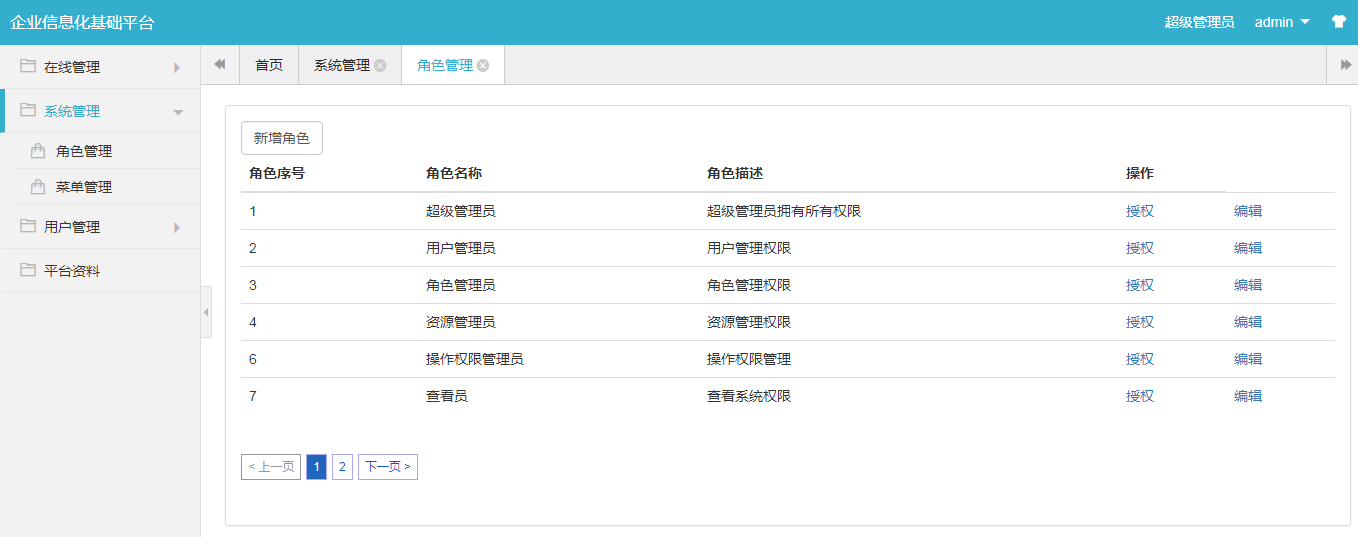Click 超级管理员拥有所有权限 description cell
Image resolution: width=1358 pixels, height=537 pixels.
click(784, 211)
